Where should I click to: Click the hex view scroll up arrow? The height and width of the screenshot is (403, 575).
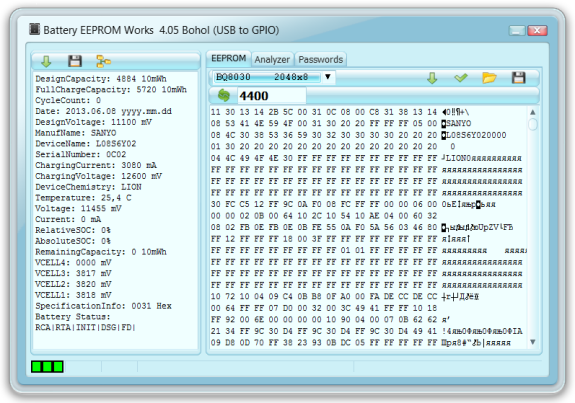click(x=532, y=112)
